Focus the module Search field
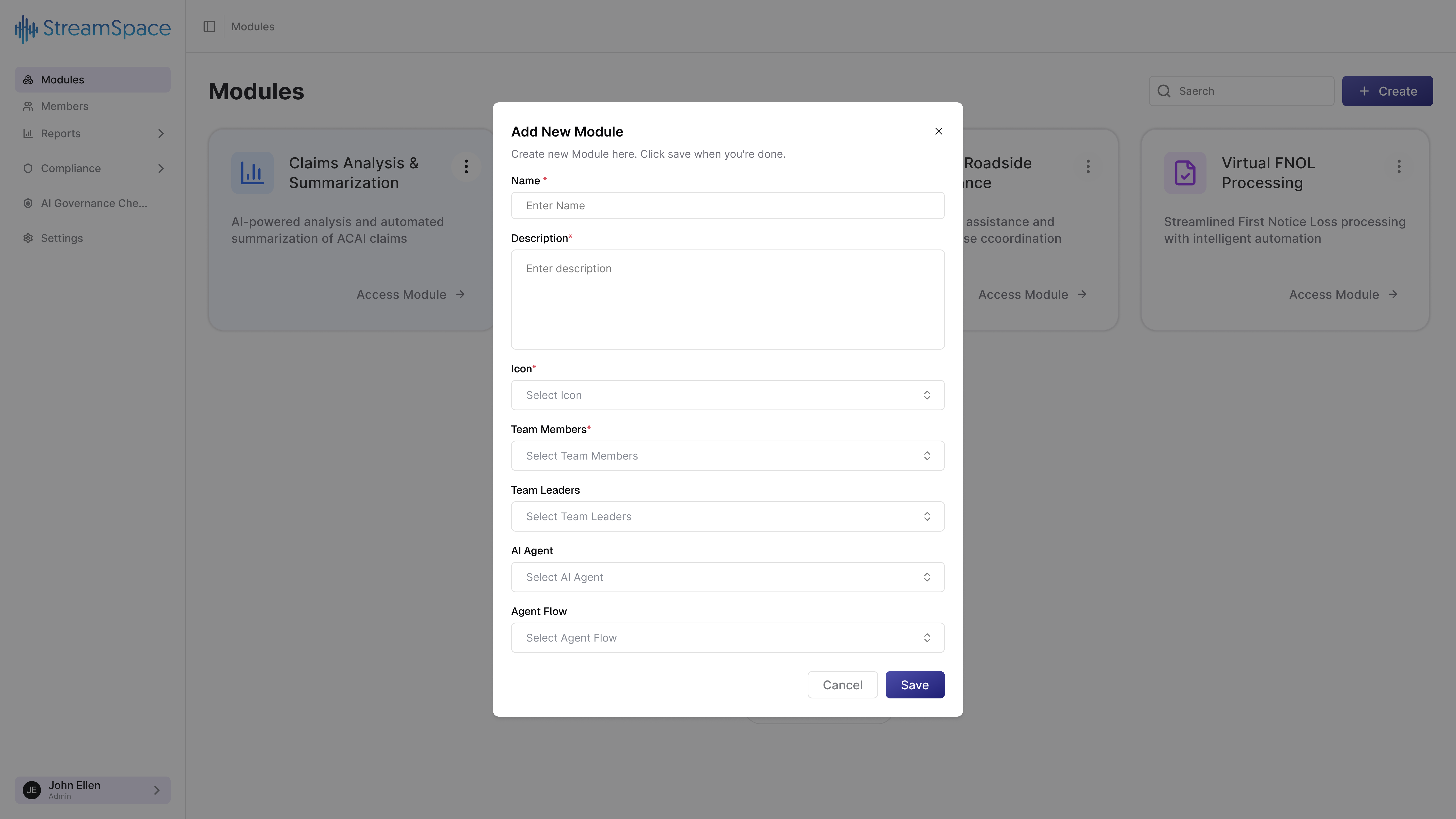The image size is (1456, 819). (1241, 91)
